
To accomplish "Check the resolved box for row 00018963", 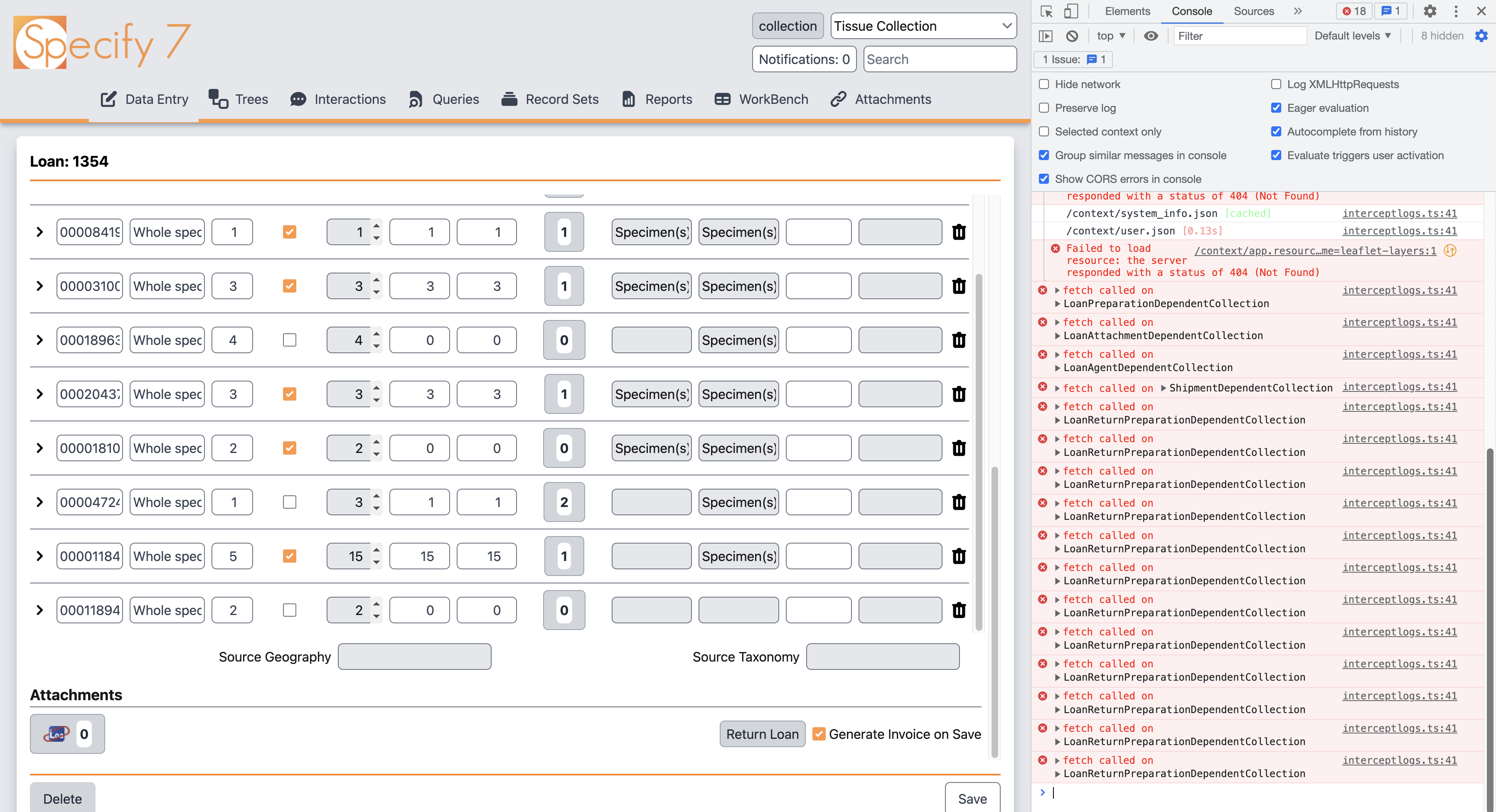I will (x=289, y=340).
